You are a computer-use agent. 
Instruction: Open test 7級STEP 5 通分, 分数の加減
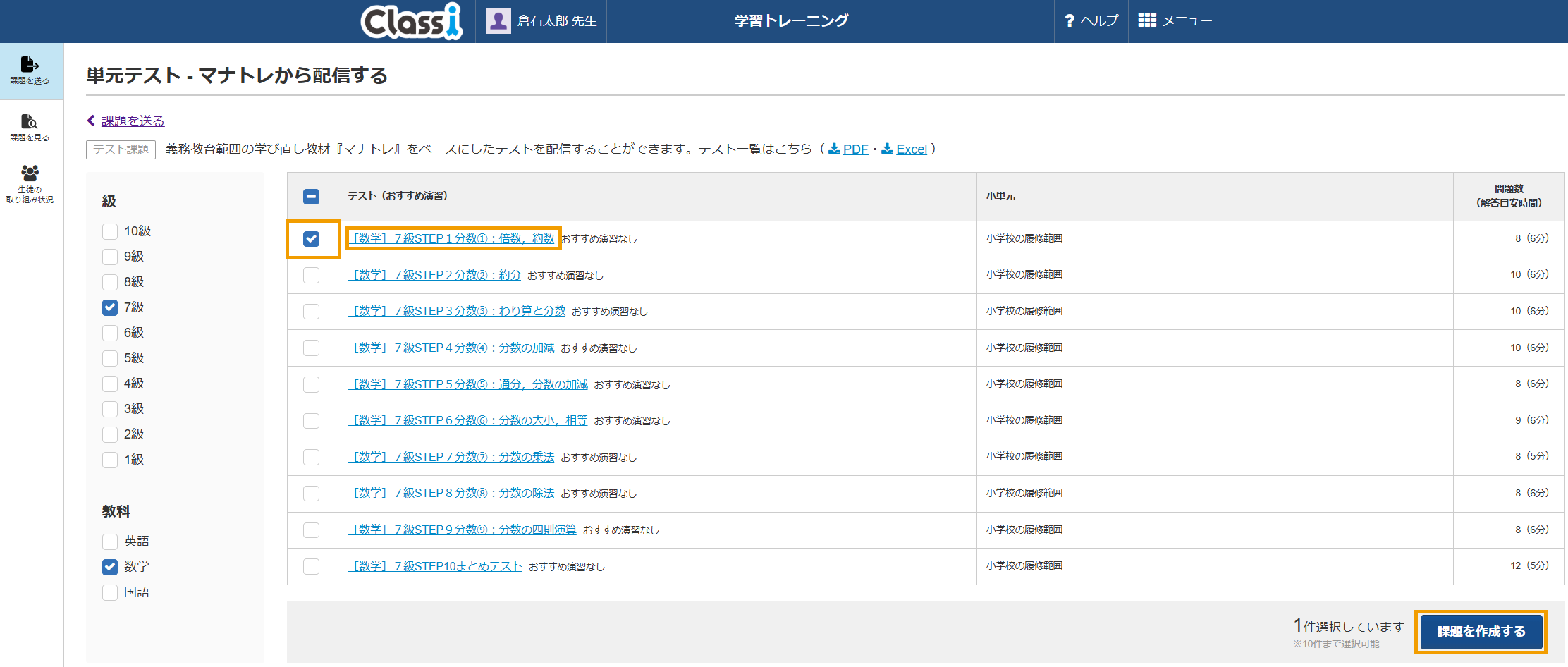[467, 384]
